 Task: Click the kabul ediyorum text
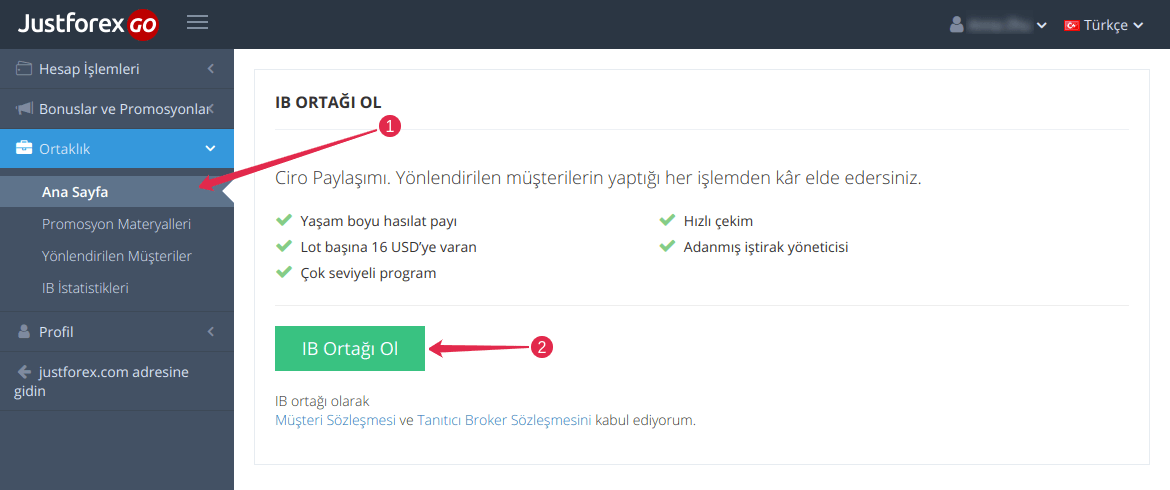[x=645, y=420]
